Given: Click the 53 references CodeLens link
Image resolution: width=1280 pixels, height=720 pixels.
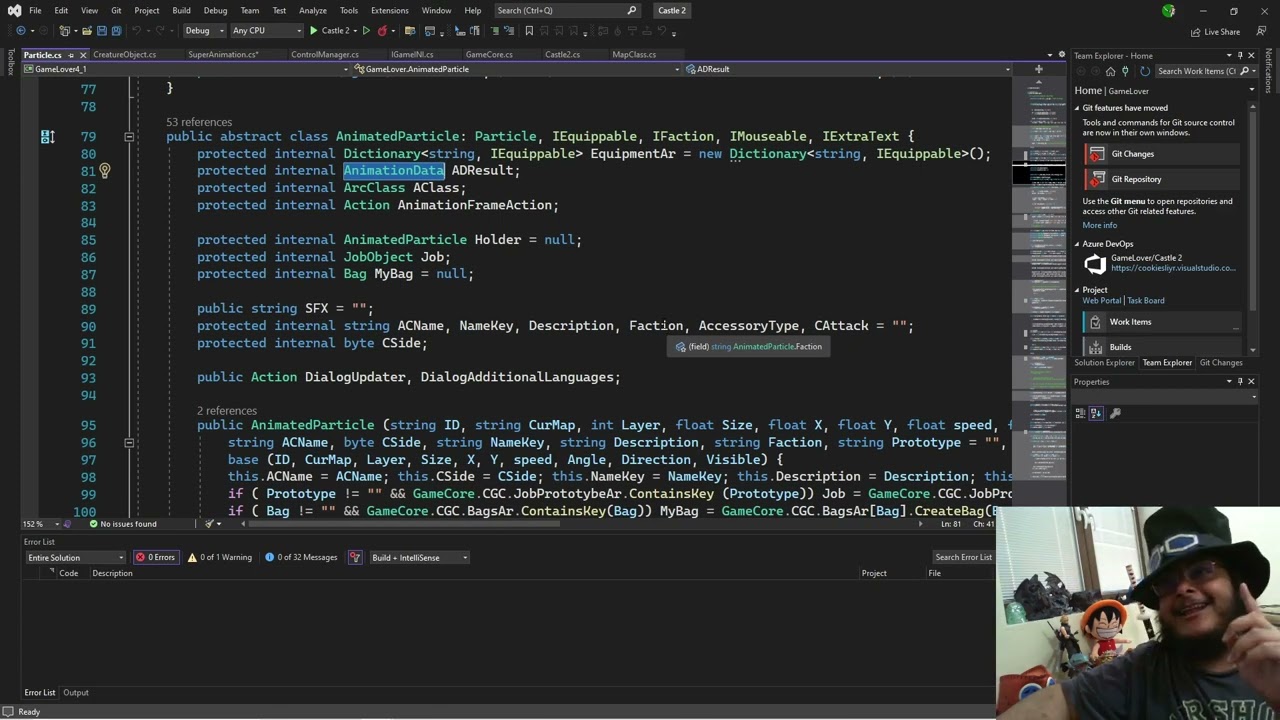Looking at the screenshot, I should point(199,122).
